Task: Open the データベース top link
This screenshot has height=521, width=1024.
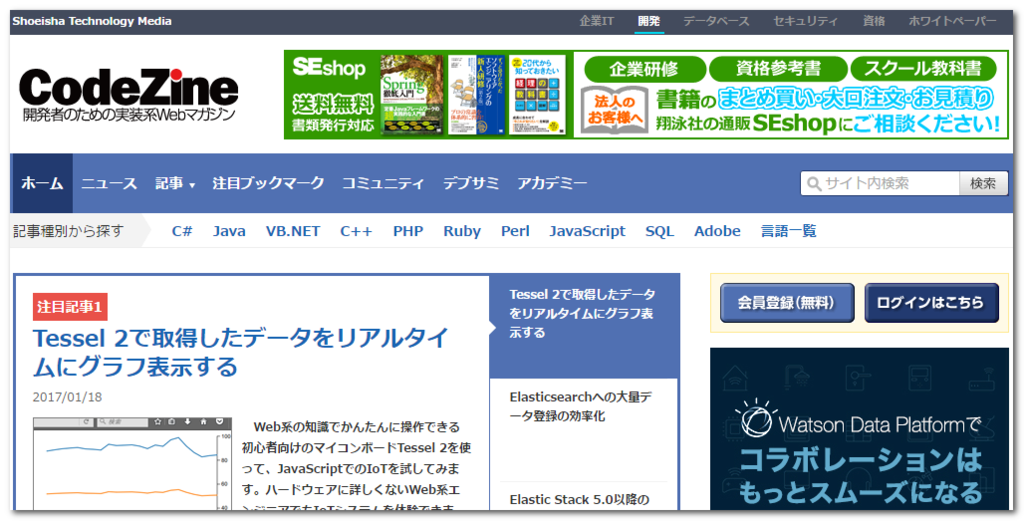Action: tap(716, 21)
